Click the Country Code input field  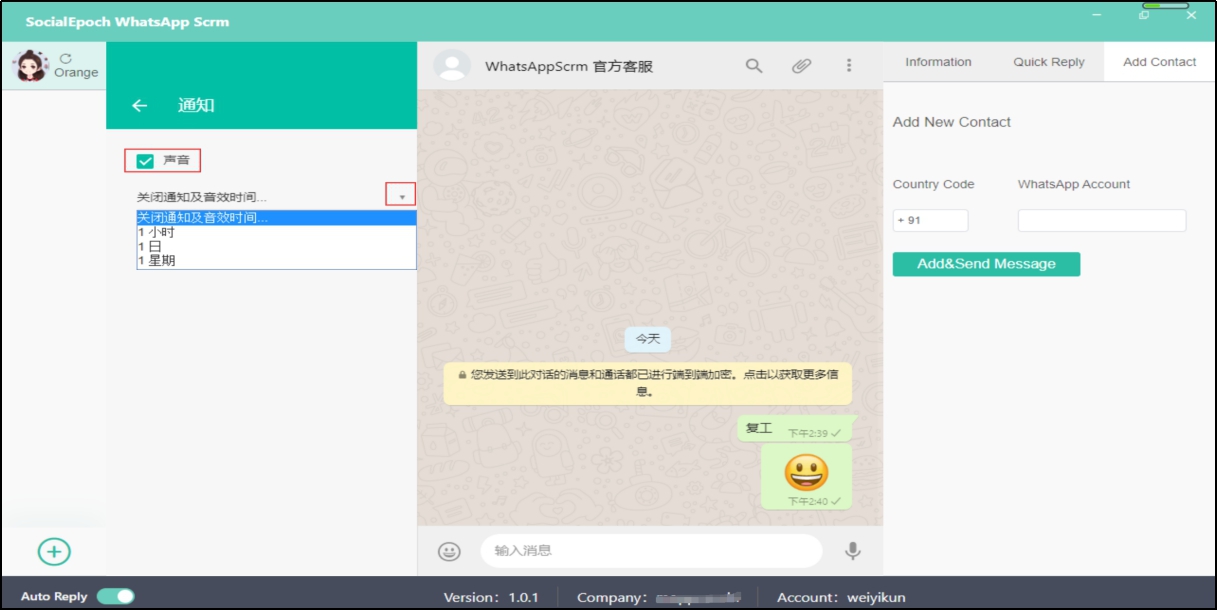pos(931,220)
